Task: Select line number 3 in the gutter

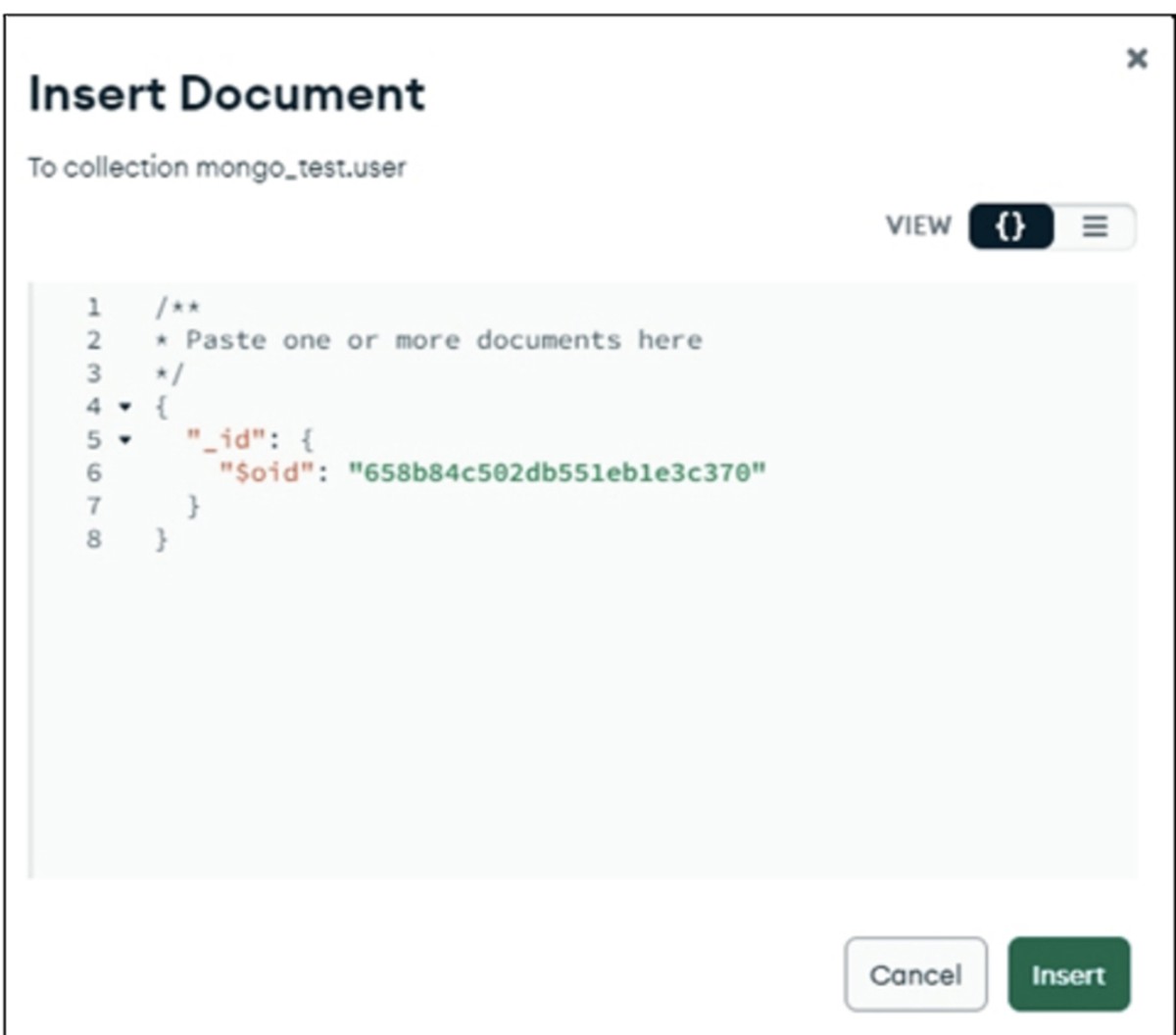Action: [x=94, y=373]
